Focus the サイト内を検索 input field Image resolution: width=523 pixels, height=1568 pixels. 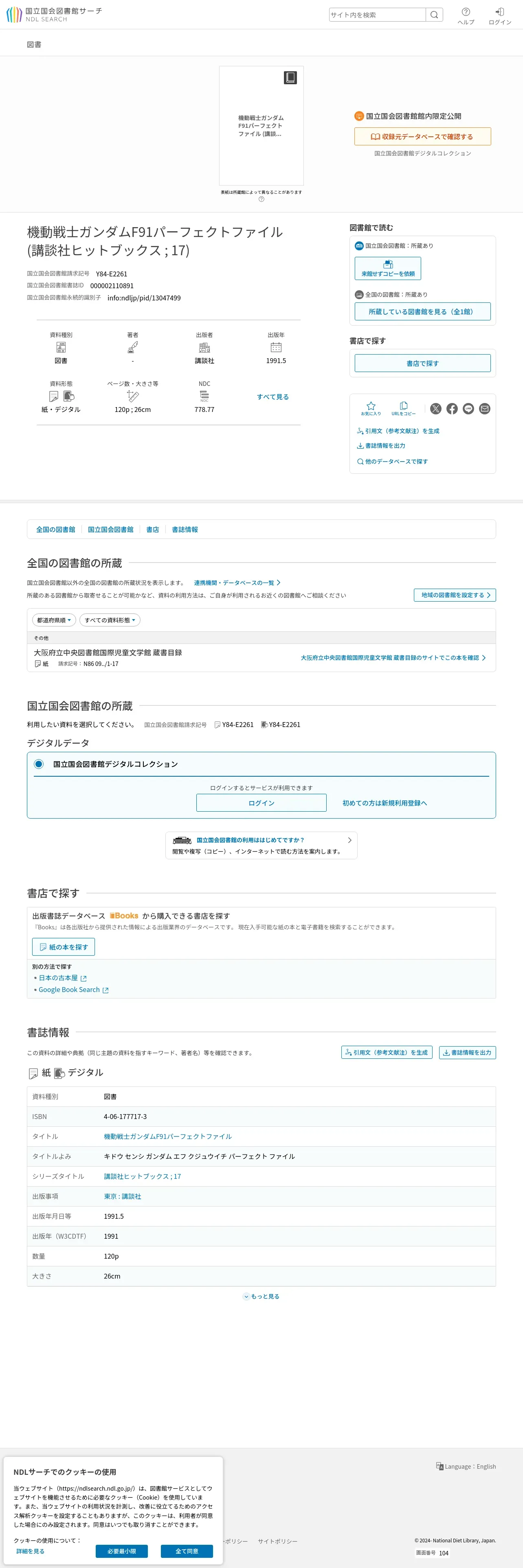[x=378, y=15]
